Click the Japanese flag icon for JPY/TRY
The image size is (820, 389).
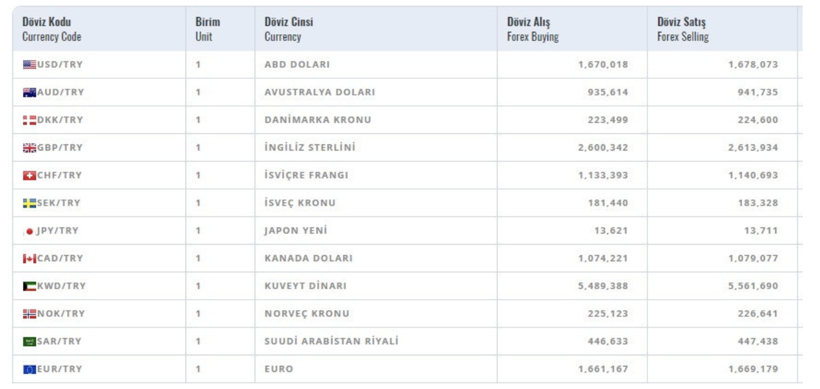pyautogui.click(x=29, y=231)
